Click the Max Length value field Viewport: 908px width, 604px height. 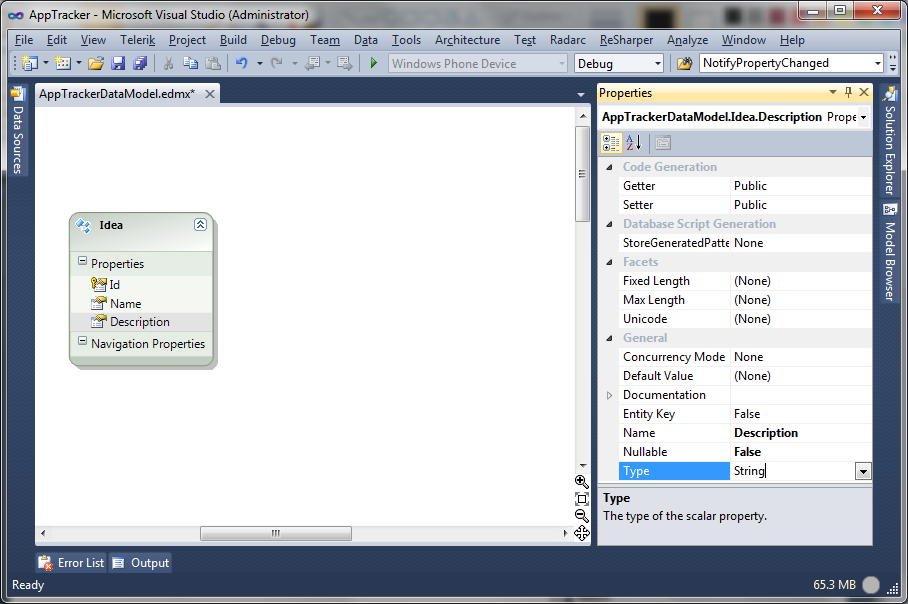[x=801, y=300]
